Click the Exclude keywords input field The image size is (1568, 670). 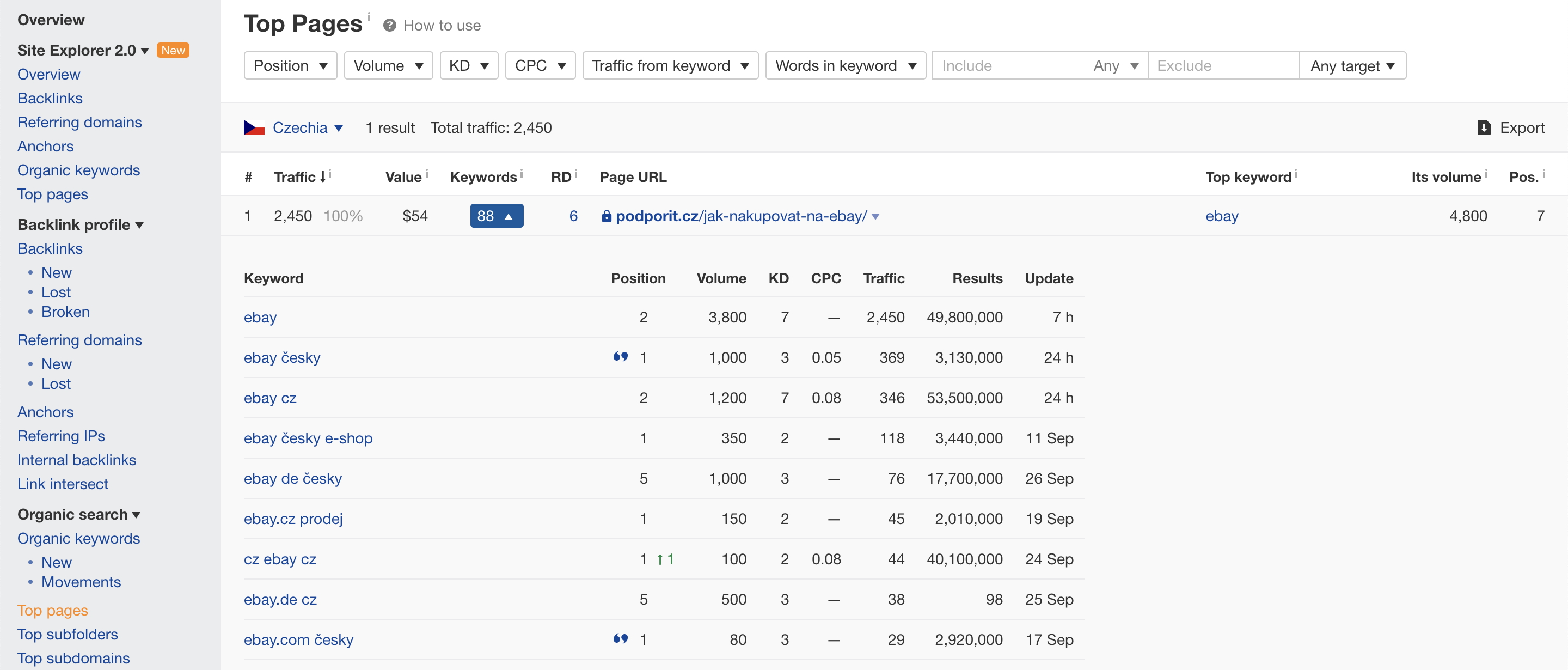1223,66
